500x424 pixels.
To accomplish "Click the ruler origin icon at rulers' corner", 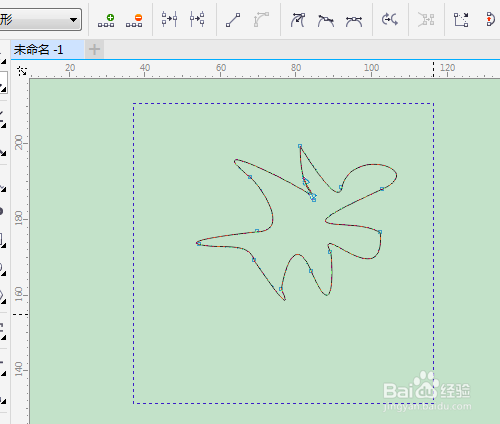I will (22, 71).
